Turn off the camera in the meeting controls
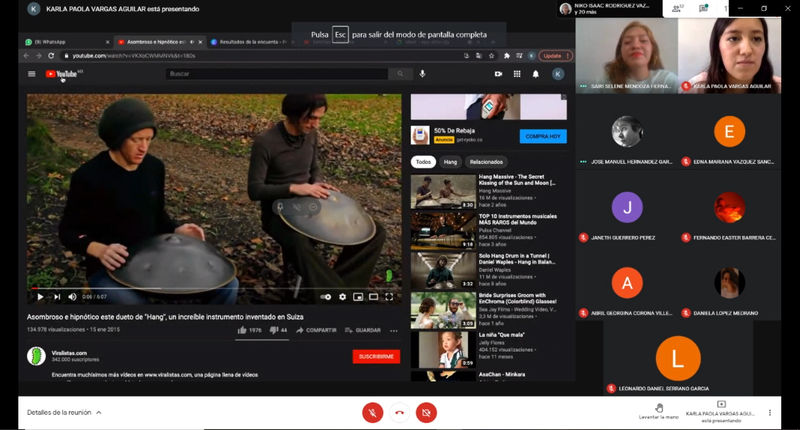The image size is (800, 430). click(x=426, y=413)
